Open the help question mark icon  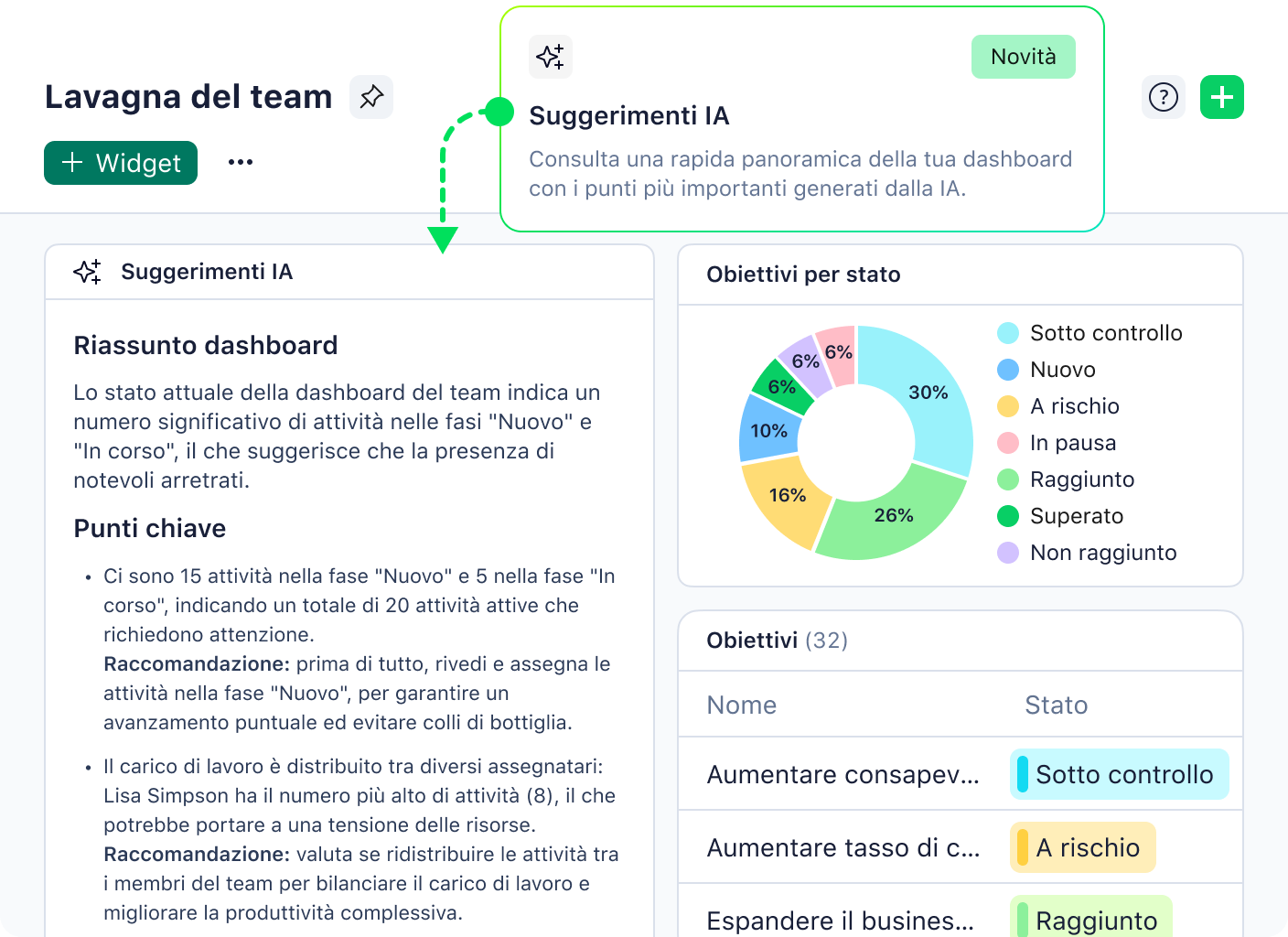coord(1163,97)
